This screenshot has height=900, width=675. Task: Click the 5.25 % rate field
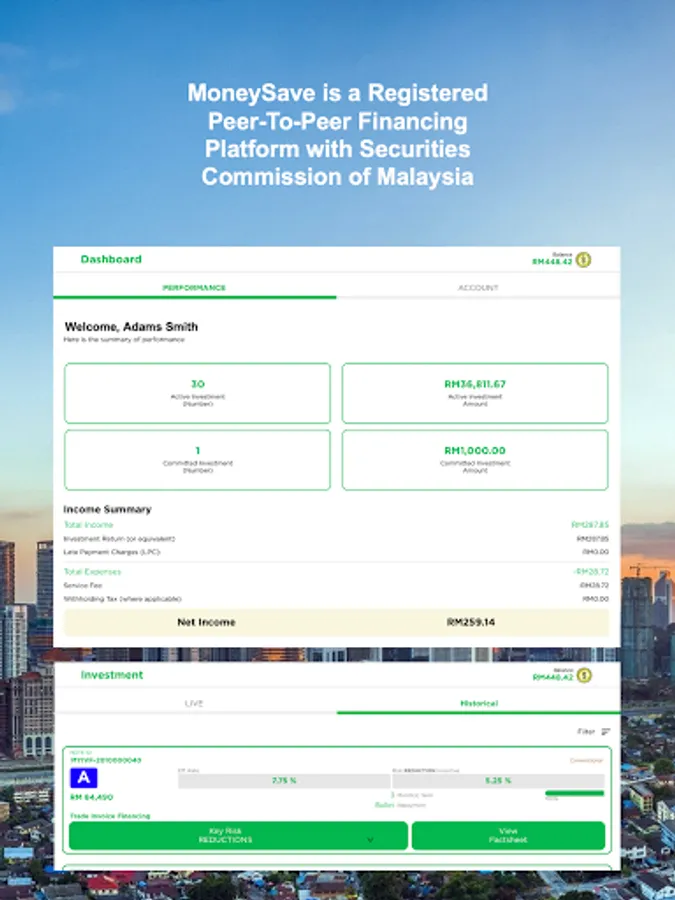(x=498, y=781)
